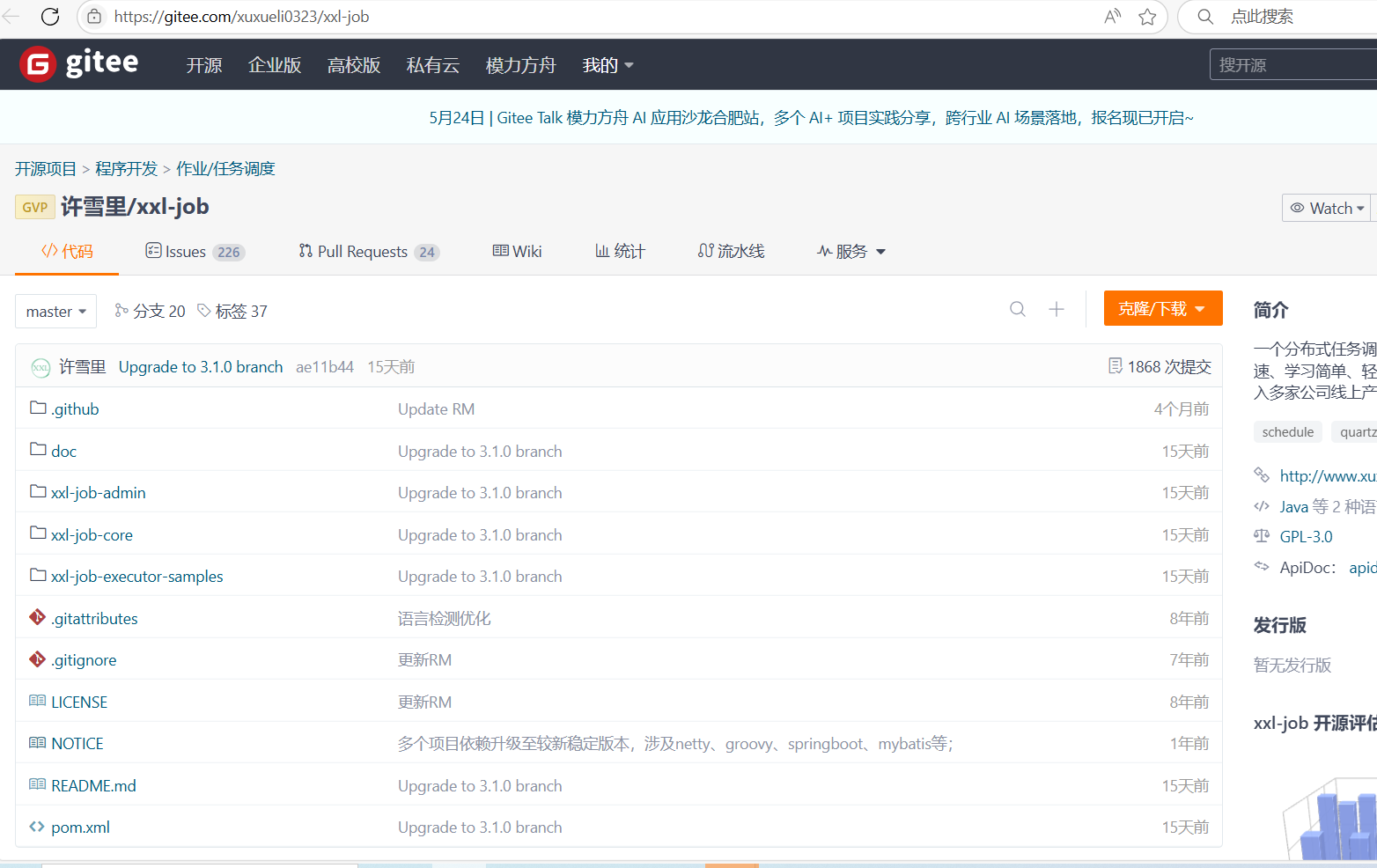The width and height of the screenshot is (1377, 868).
Task: Click pom.xml code file icon
Action: pyautogui.click(x=37, y=826)
